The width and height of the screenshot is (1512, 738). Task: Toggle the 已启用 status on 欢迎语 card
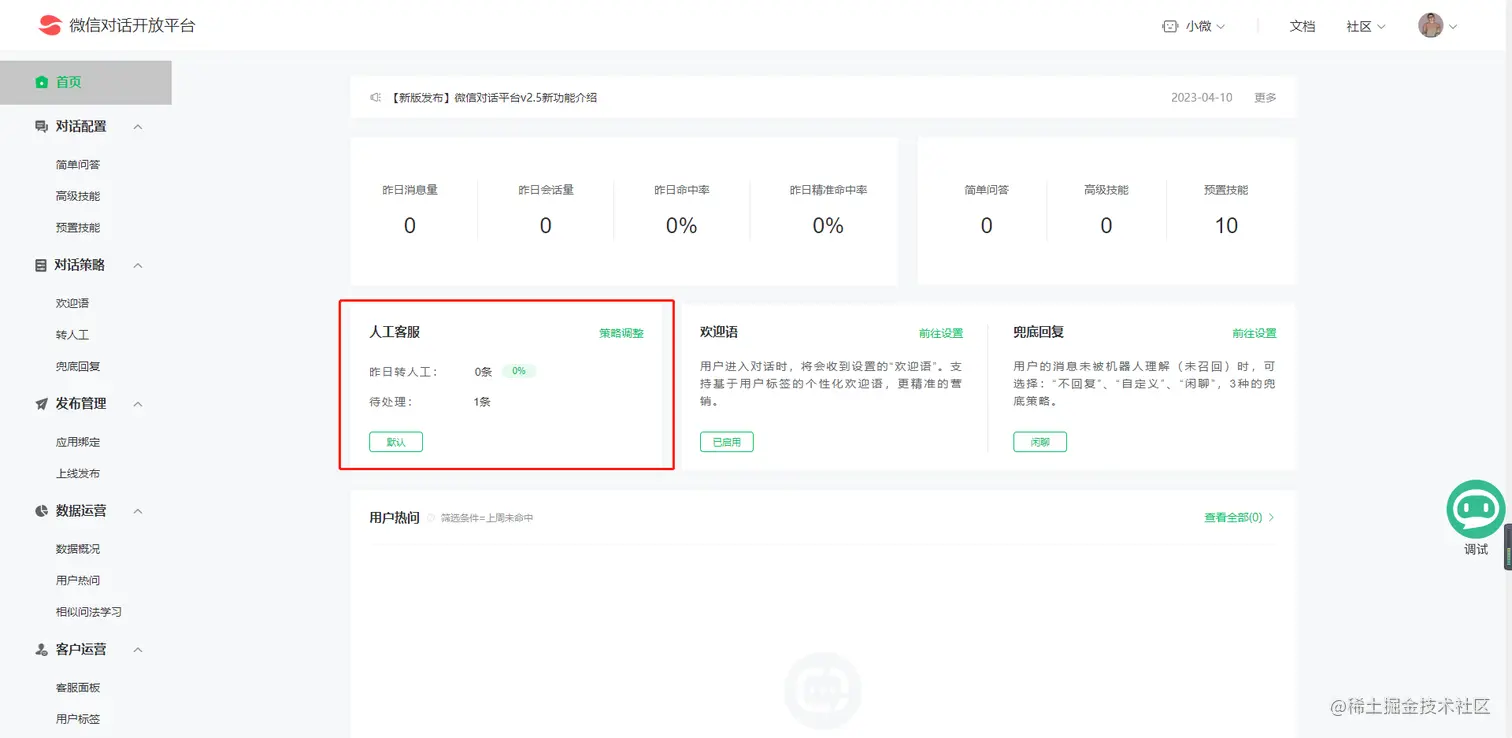(726, 441)
